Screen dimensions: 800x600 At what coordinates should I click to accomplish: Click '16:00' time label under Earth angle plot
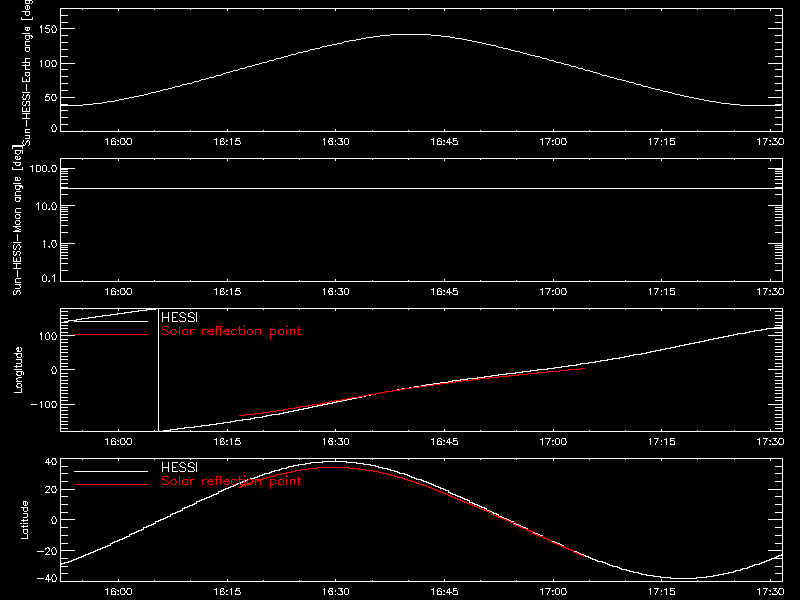click(118, 141)
